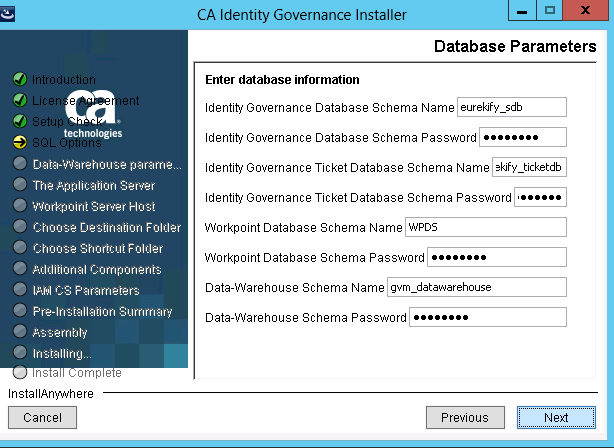Click the bullet beside Choose Destination Folder
Screen dimensions: 614x448
coord(20,226)
